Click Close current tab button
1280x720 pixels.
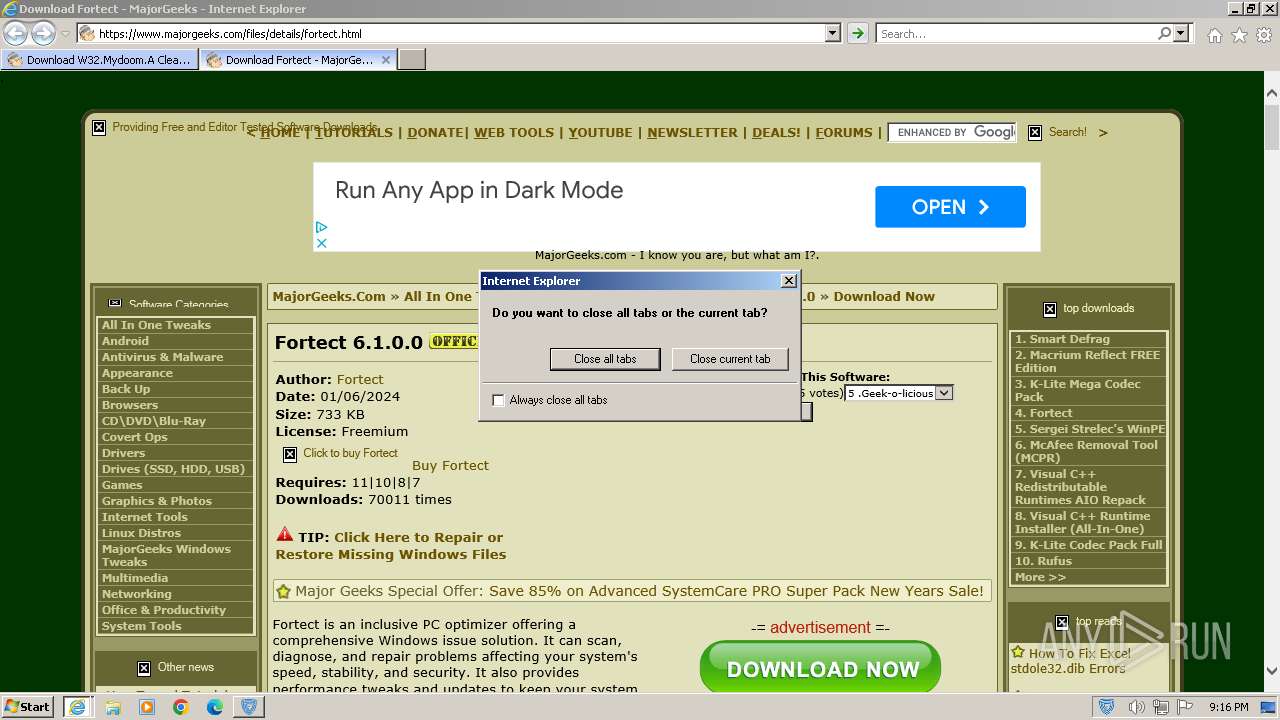coord(730,359)
